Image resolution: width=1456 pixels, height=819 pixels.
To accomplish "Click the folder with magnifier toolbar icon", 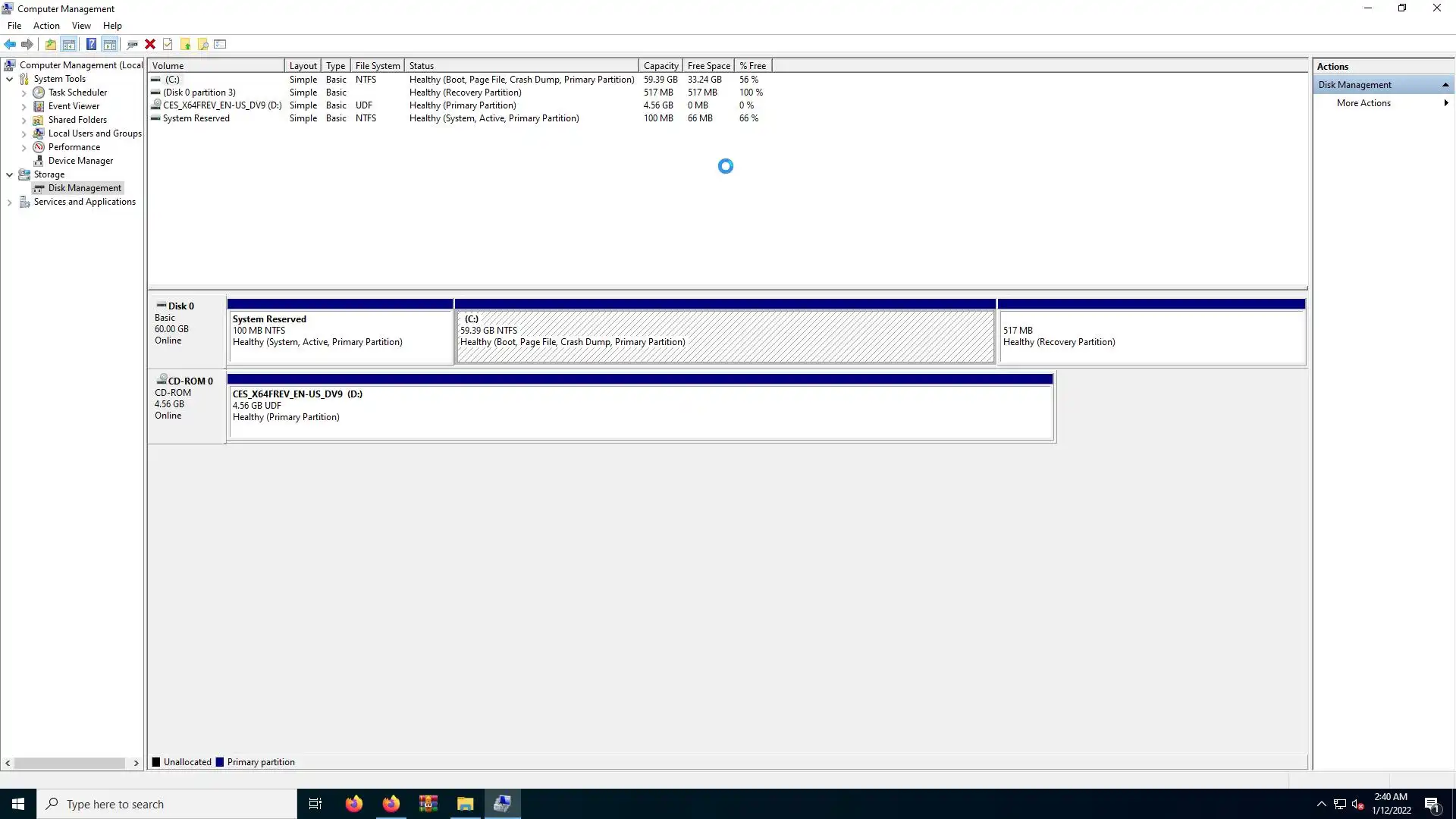I will click(x=203, y=44).
